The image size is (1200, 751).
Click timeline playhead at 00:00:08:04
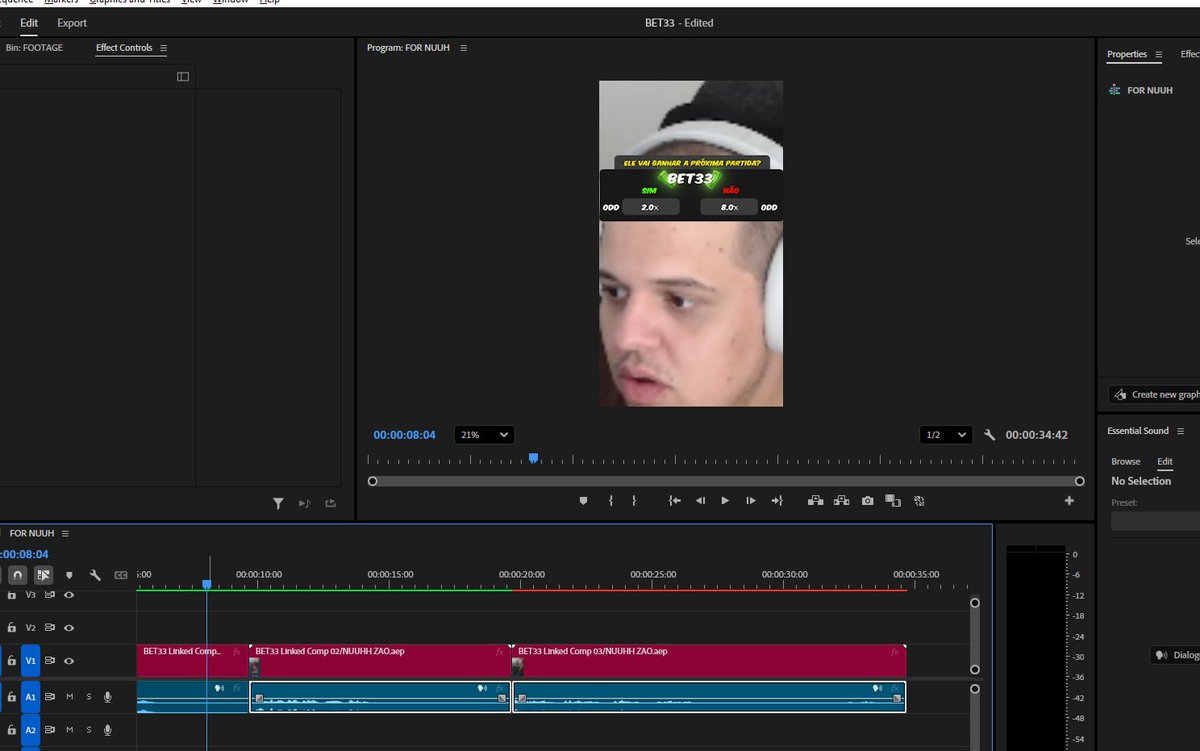pyautogui.click(x=207, y=584)
